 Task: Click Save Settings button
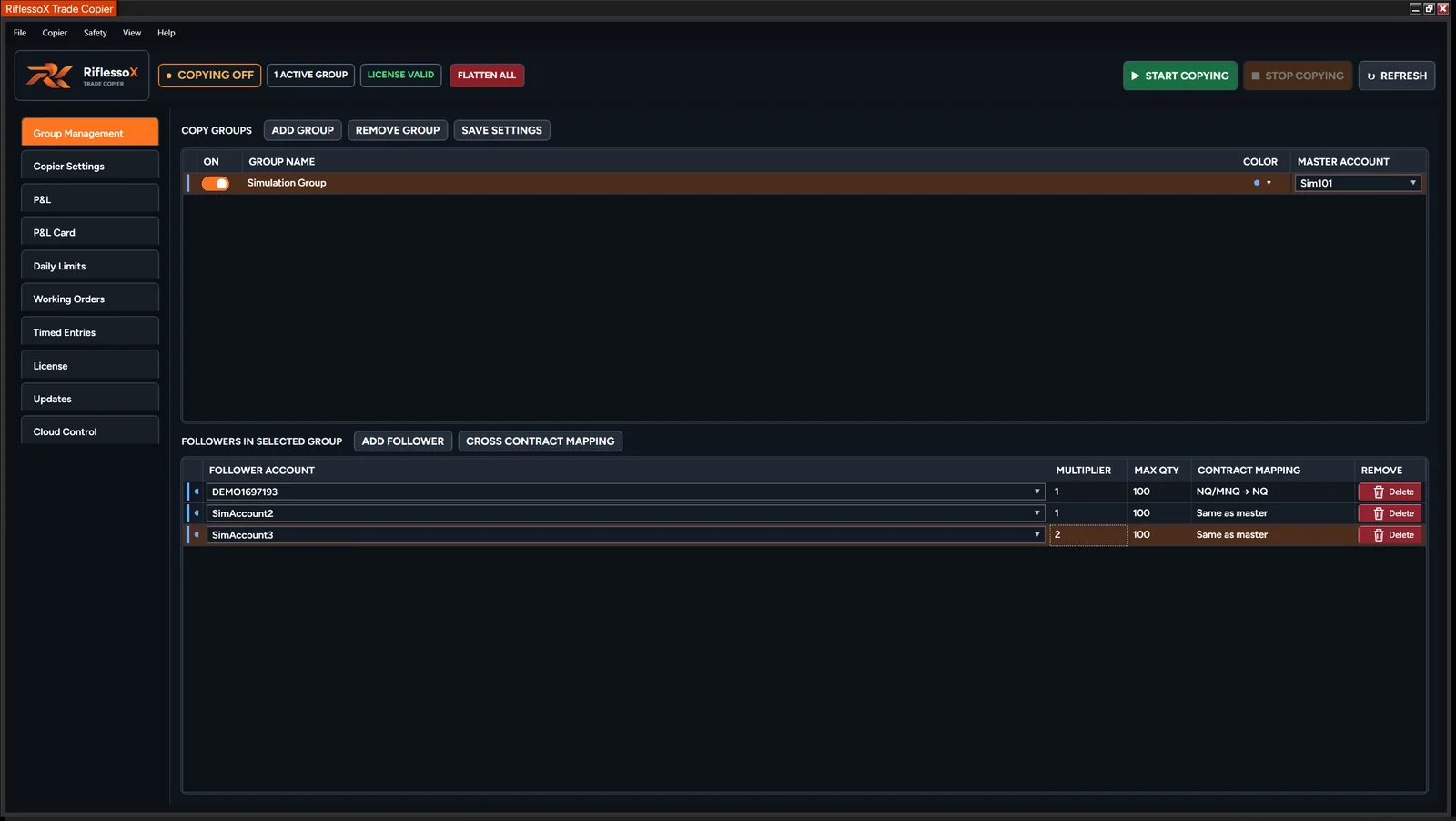(501, 130)
